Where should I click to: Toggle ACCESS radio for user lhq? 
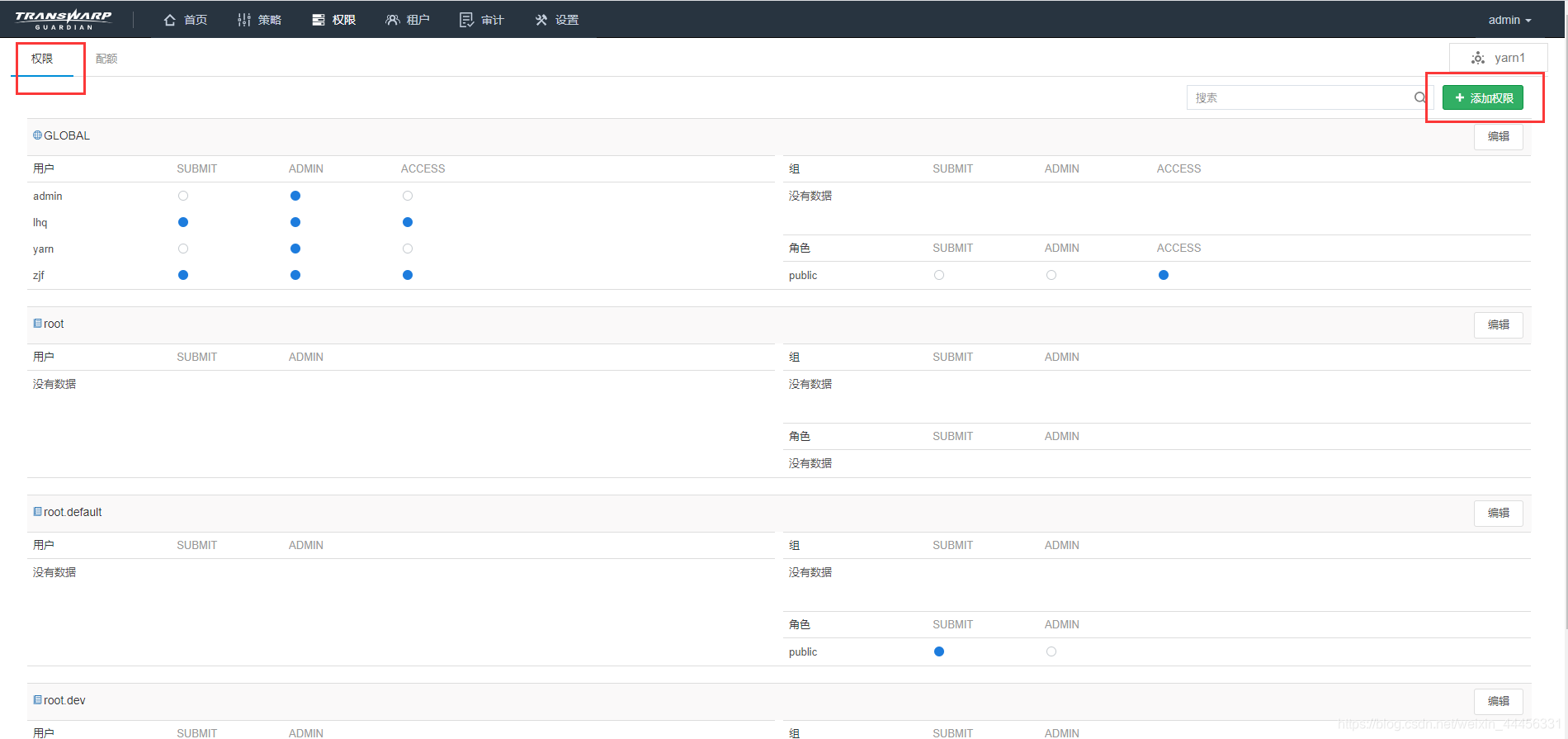point(408,222)
